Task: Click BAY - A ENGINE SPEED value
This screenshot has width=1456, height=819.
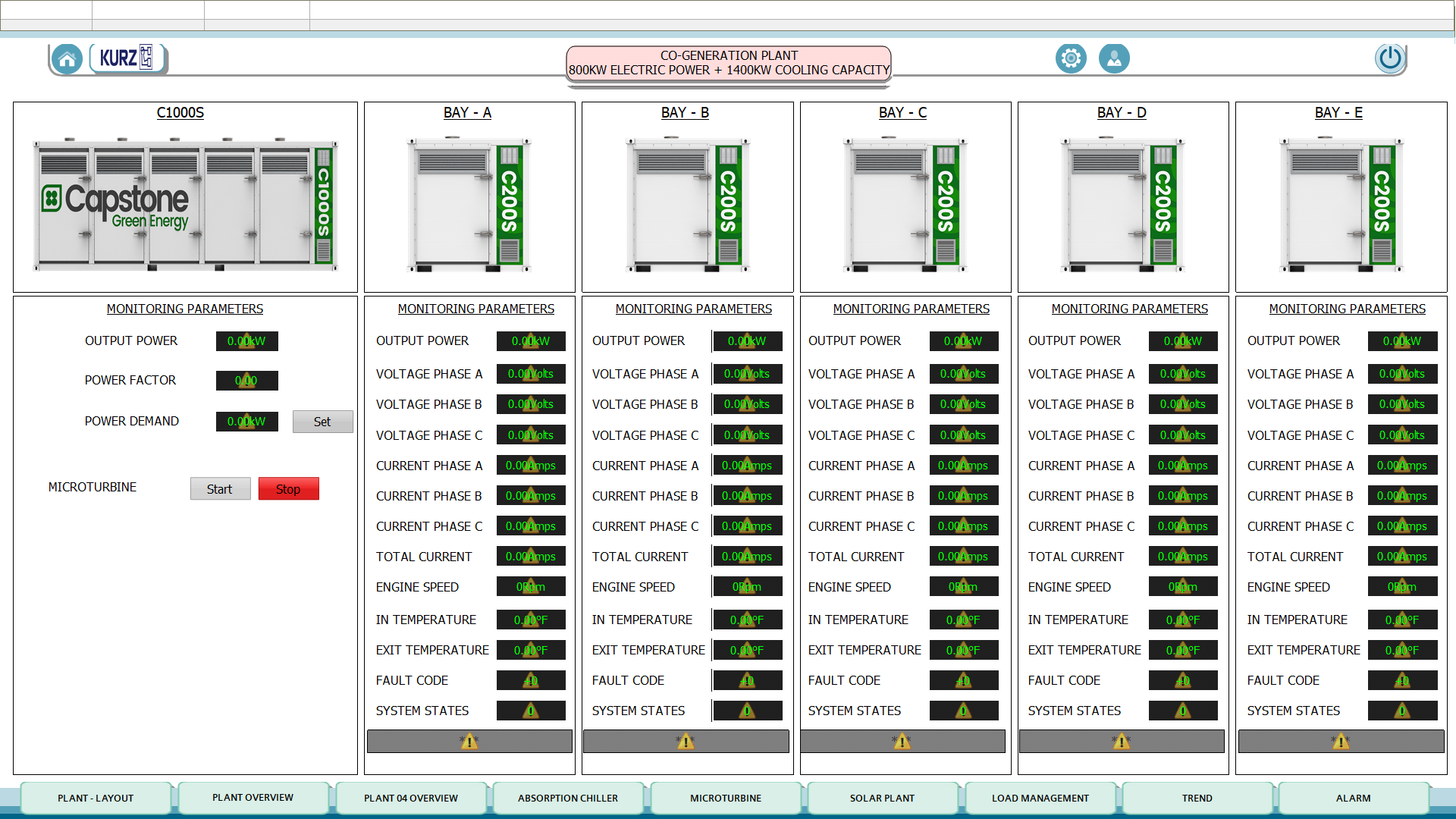Action: coord(531,587)
